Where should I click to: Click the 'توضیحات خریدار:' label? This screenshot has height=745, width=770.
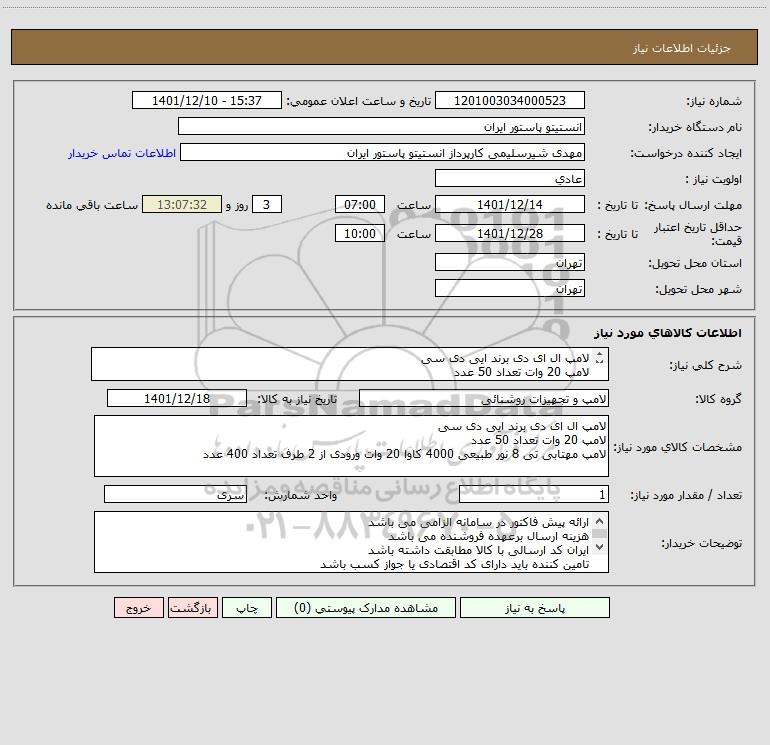pyautogui.click(x=702, y=543)
